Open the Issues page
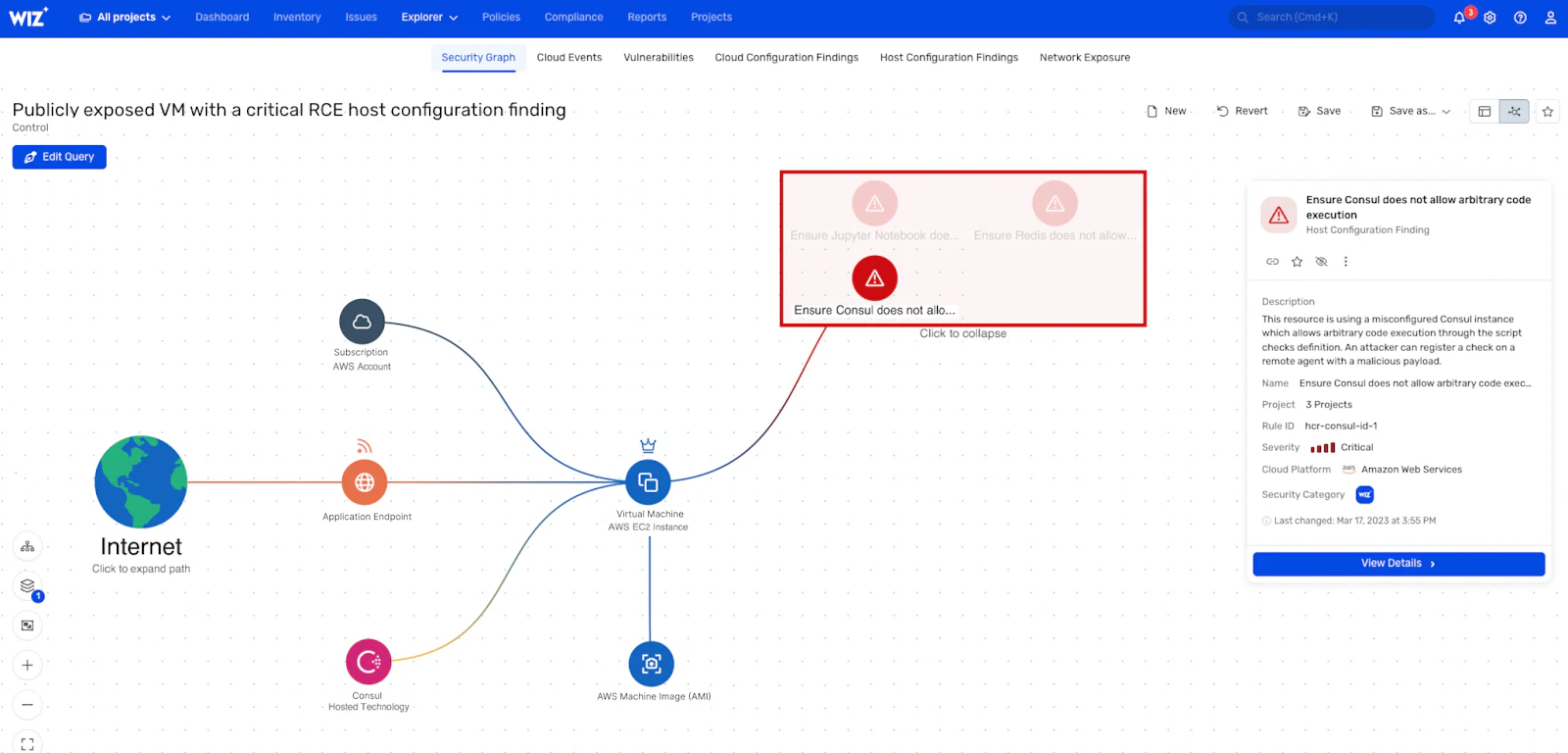The image size is (1568, 753). click(x=361, y=18)
